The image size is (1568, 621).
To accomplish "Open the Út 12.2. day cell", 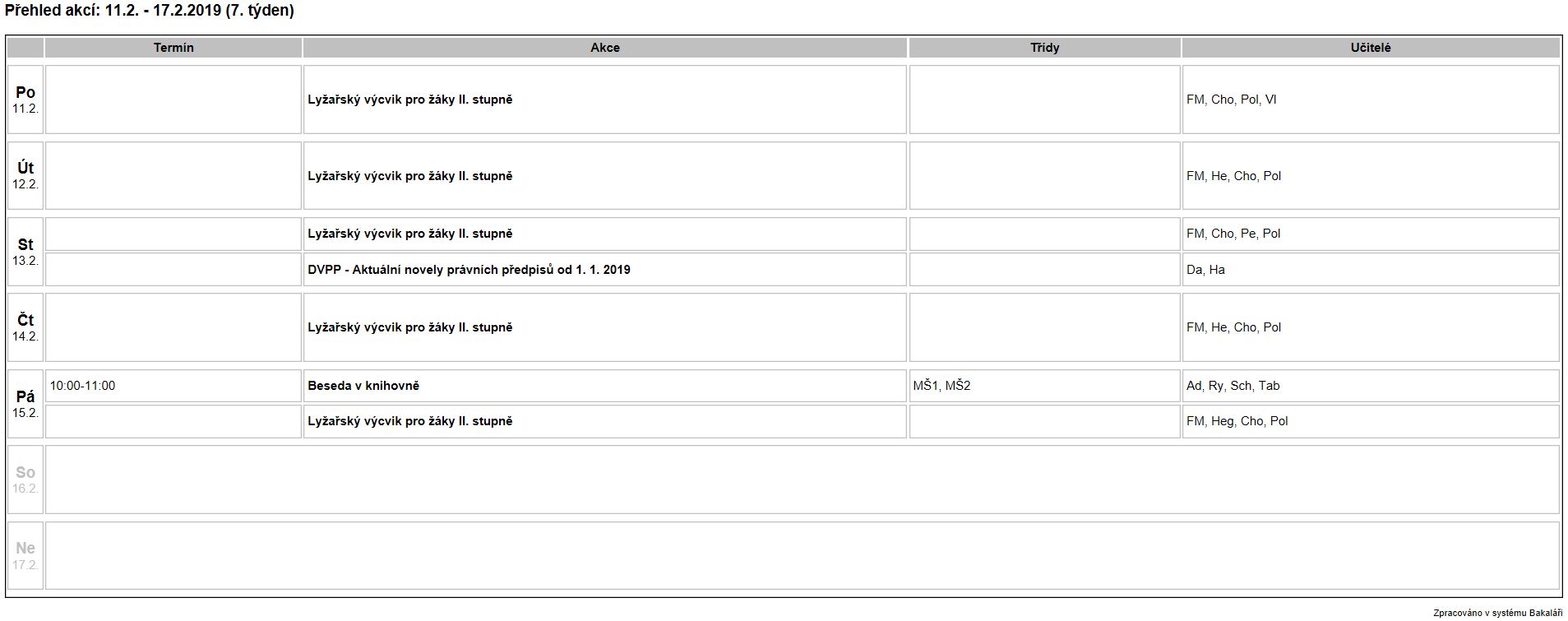I will pos(25,175).
